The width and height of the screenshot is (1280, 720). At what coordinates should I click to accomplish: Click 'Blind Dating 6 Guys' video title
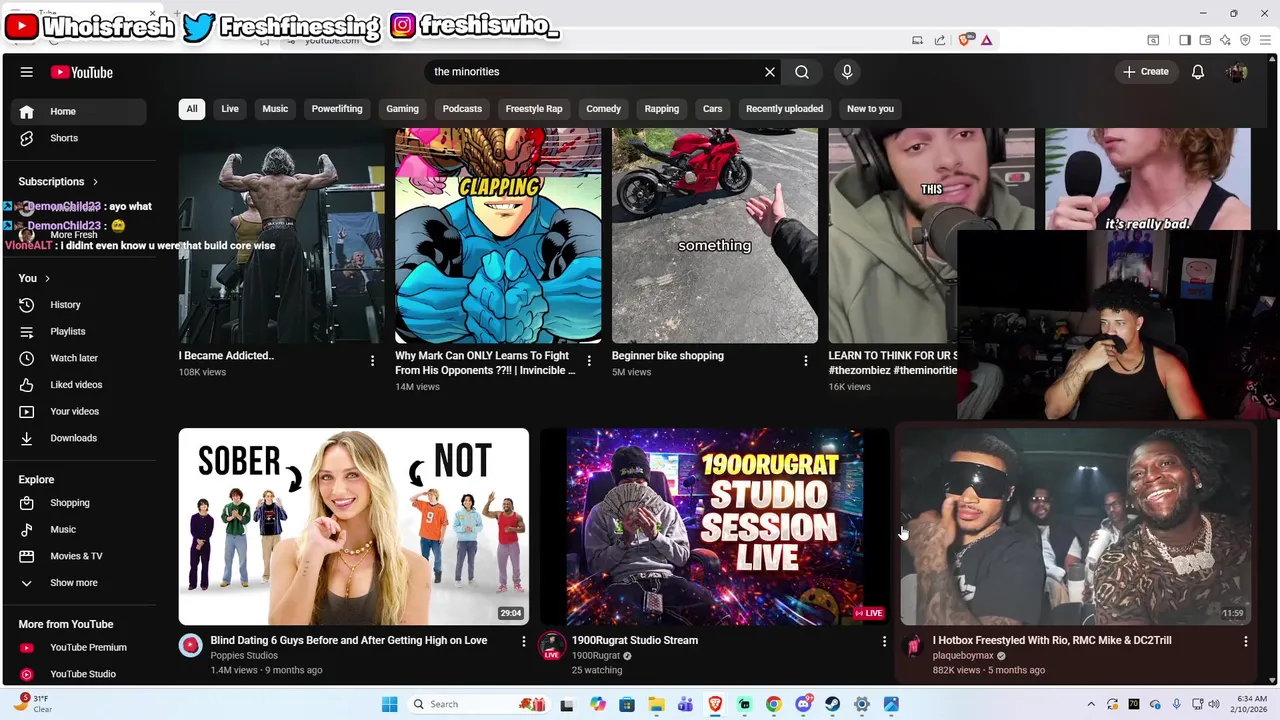349,640
